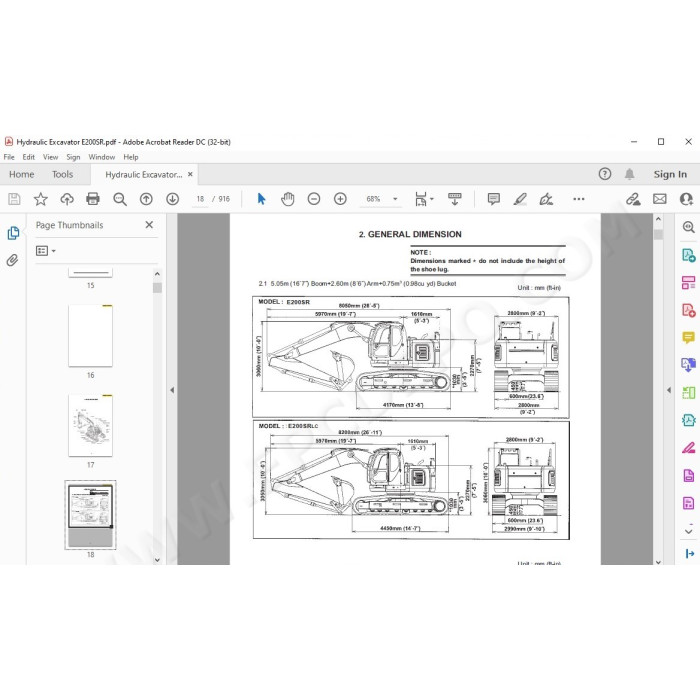Open the Help menu

pos(131,157)
